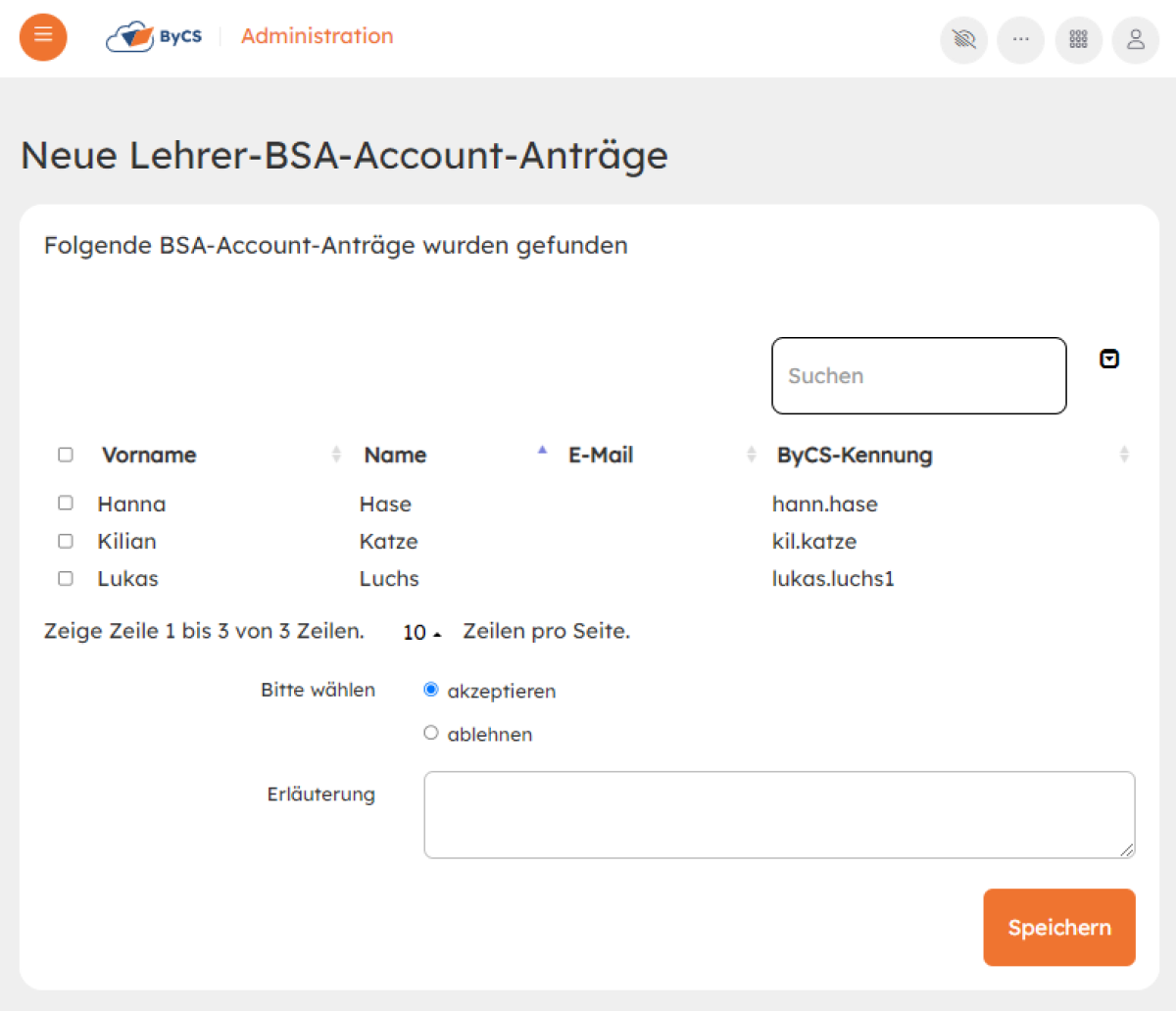Open the user profile icon
Screen dimensions: 1176x1011
(1135, 39)
